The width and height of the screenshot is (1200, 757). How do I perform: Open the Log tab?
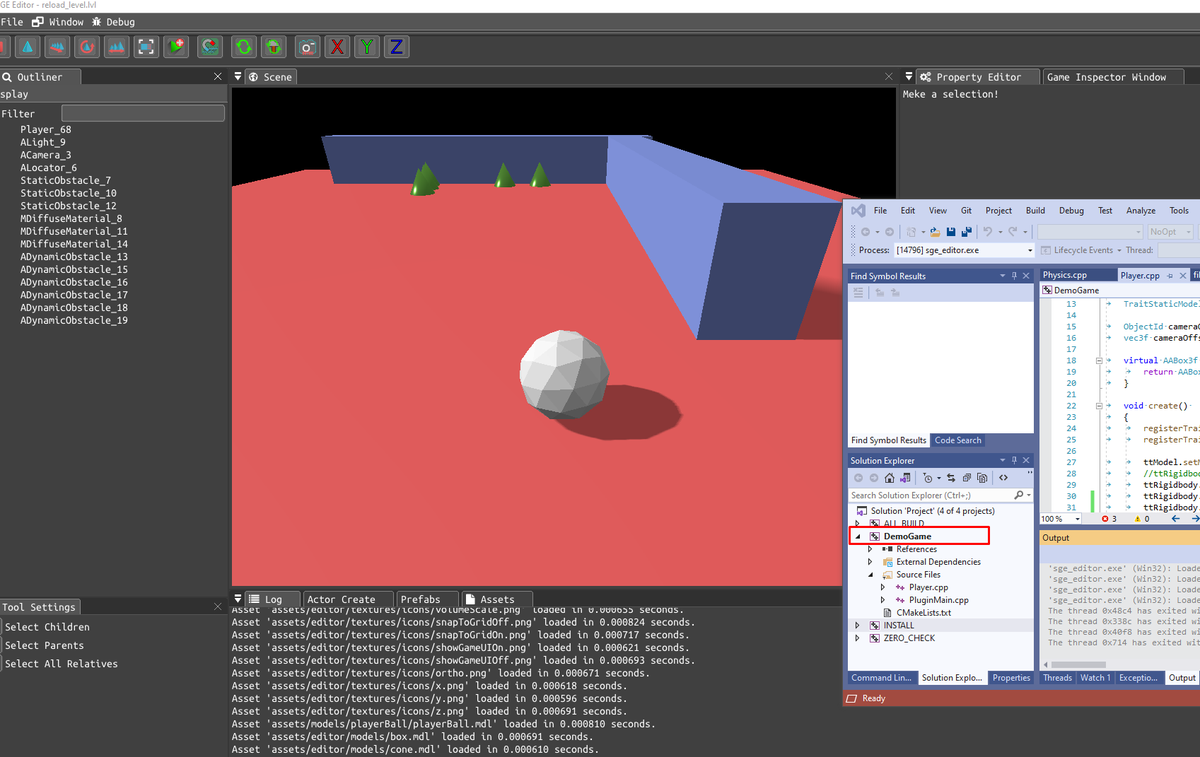[273, 600]
